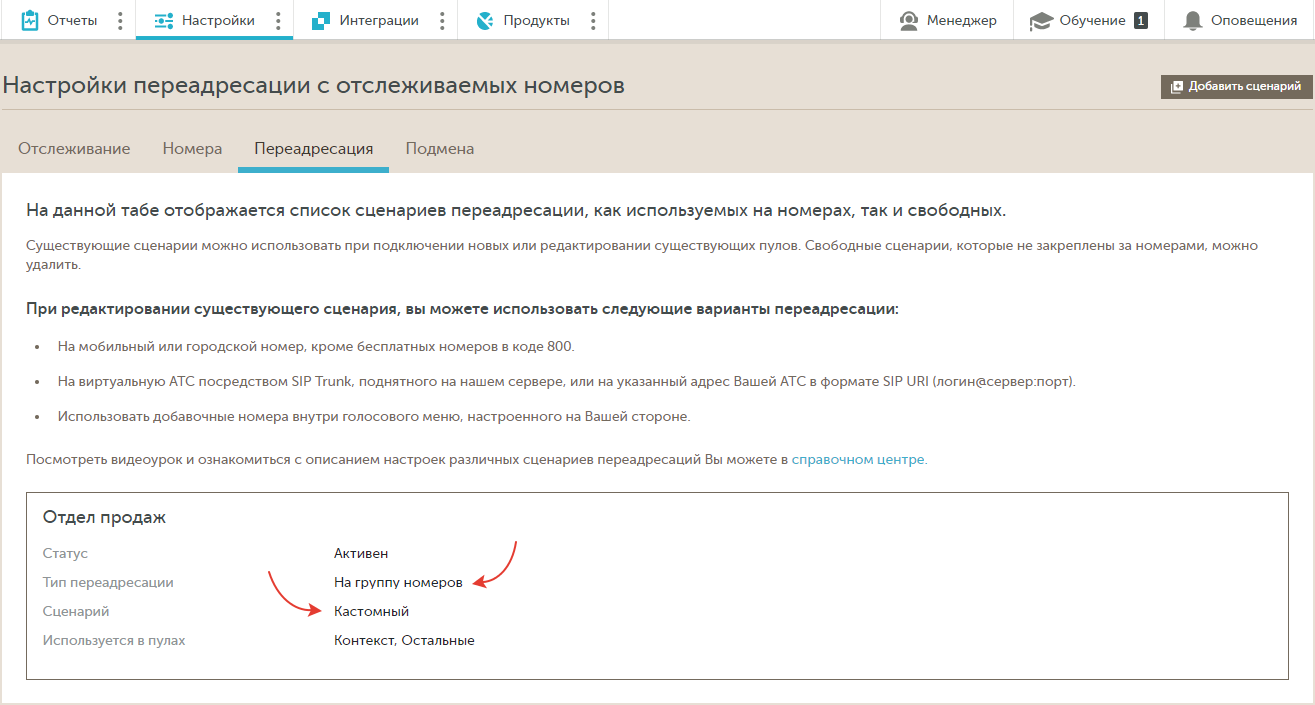Image resolution: width=1315 pixels, height=705 pixels.
Task: Expand the three-dot menu beside Продукты
Action: 593,20
